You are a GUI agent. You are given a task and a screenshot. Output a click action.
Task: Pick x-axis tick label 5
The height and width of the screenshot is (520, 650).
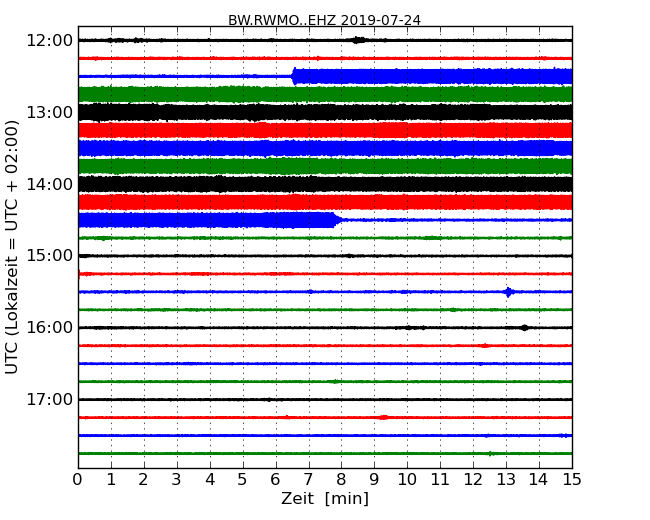click(243, 480)
